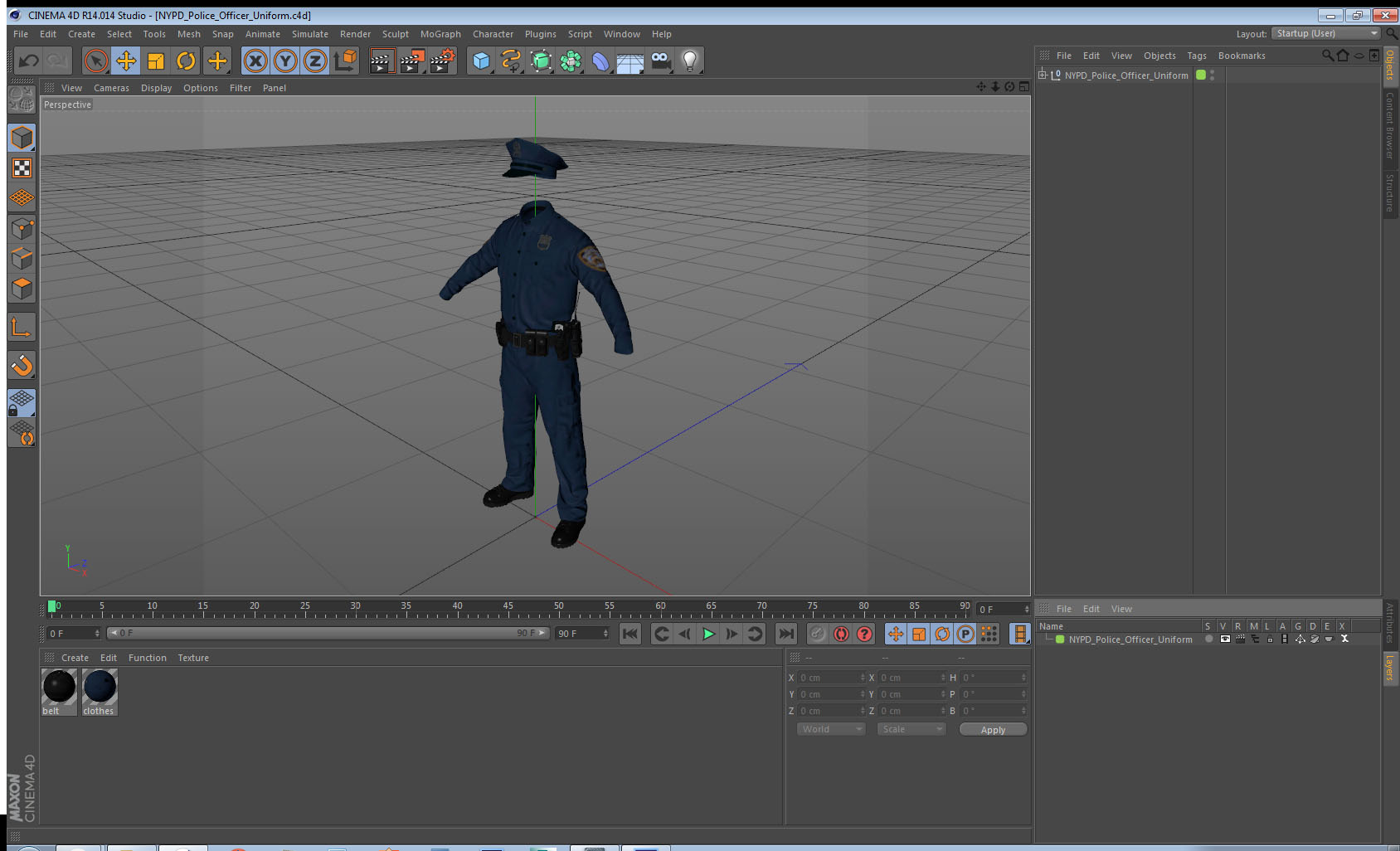Search in Object Manager
1400x851 pixels.
(x=1328, y=56)
